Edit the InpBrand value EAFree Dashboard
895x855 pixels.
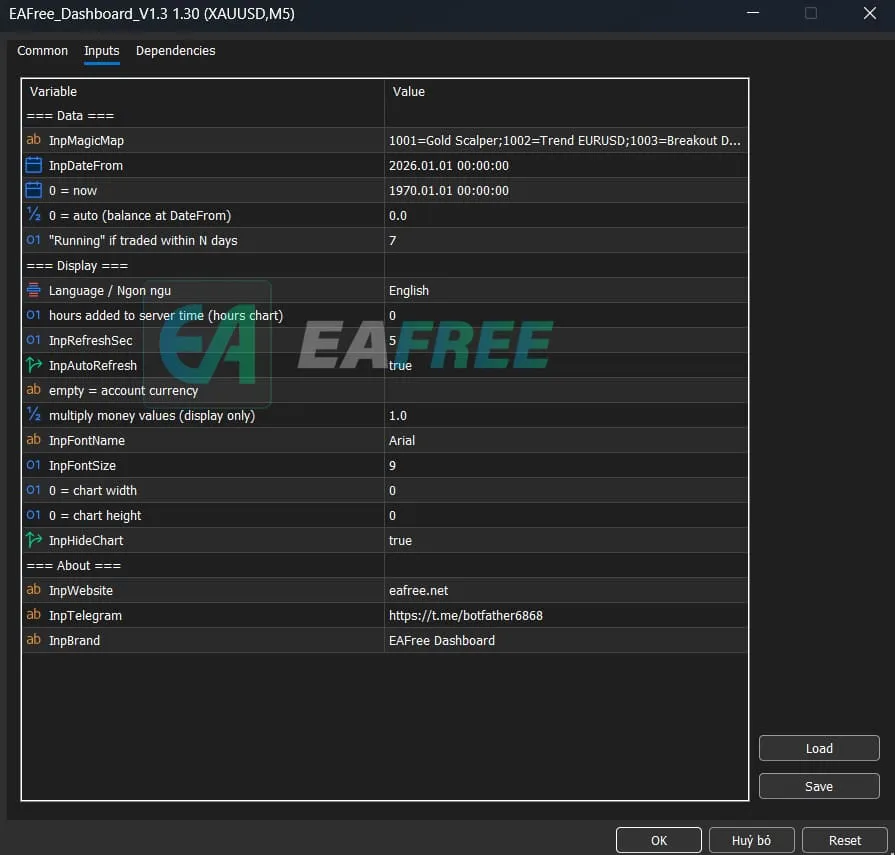coord(566,640)
